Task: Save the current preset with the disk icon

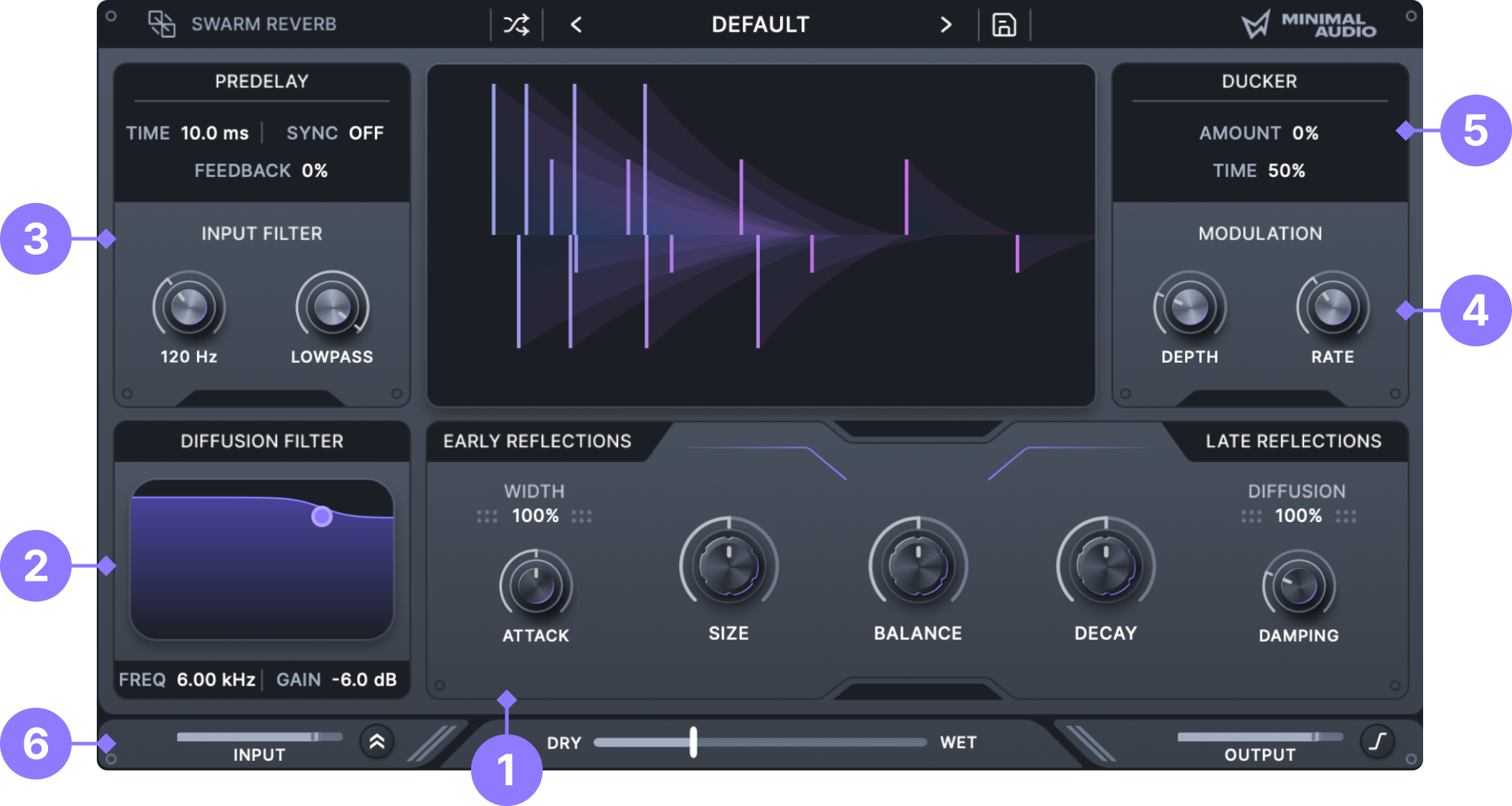Action: pos(1004,24)
